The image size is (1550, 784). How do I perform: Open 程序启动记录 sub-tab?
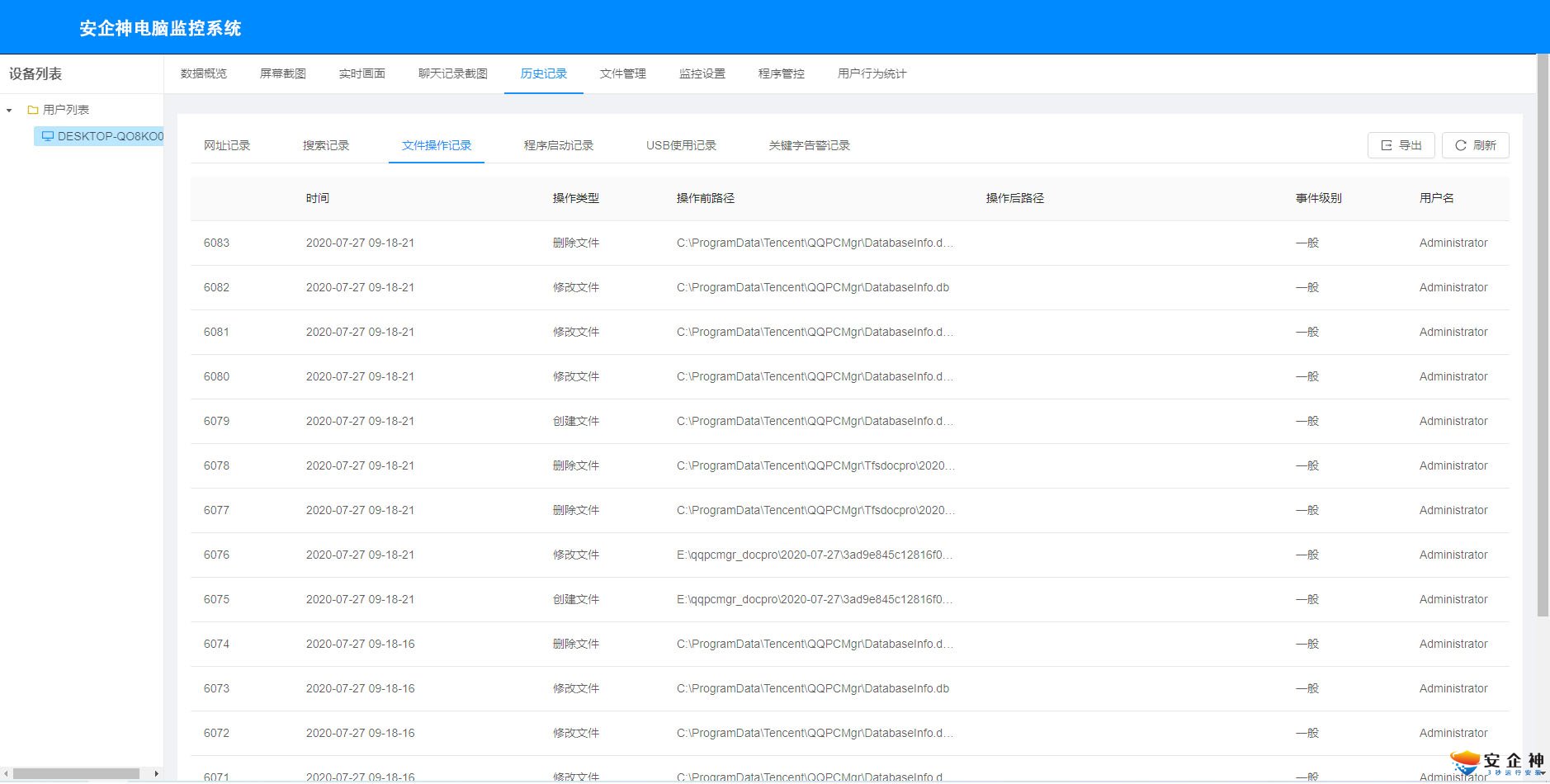559,145
